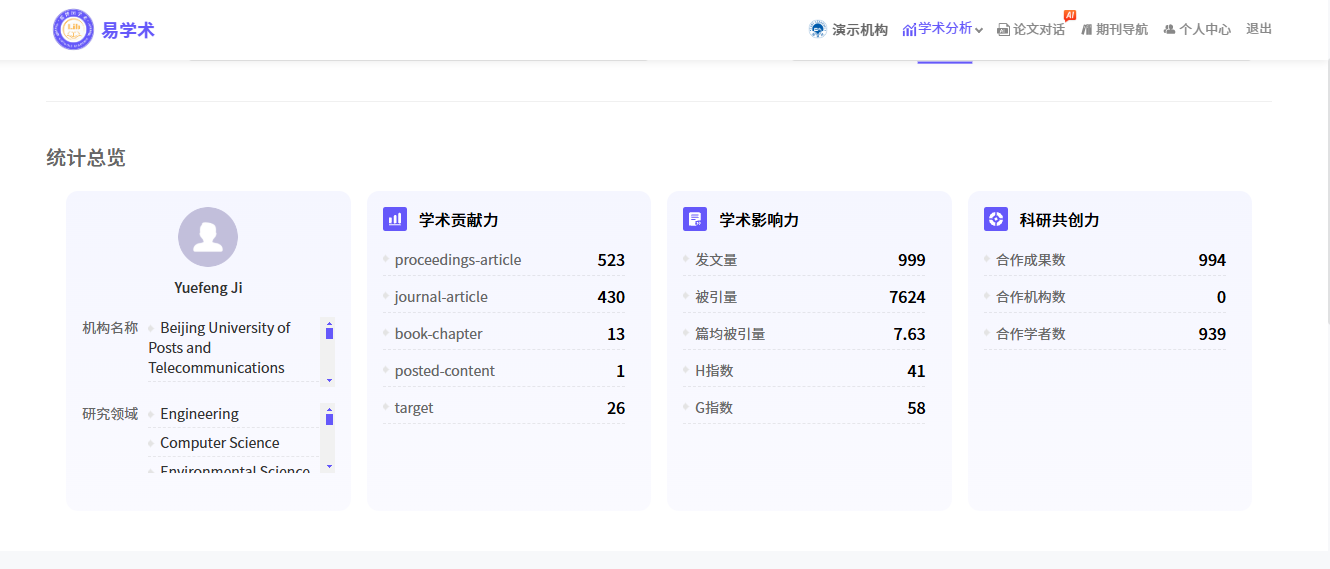
Task: Expand the 学术分析 dropdown menu
Action: coord(944,29)
